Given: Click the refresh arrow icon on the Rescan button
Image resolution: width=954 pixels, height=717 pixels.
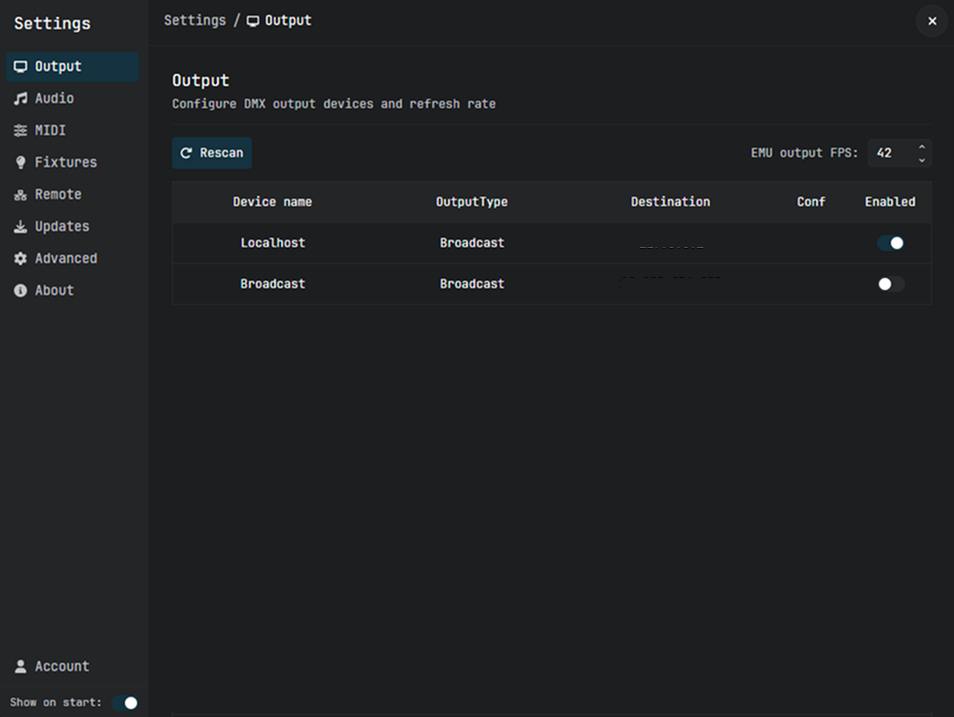Looking at the screenshot, I should pyautogui.click(x=186, y=153).
